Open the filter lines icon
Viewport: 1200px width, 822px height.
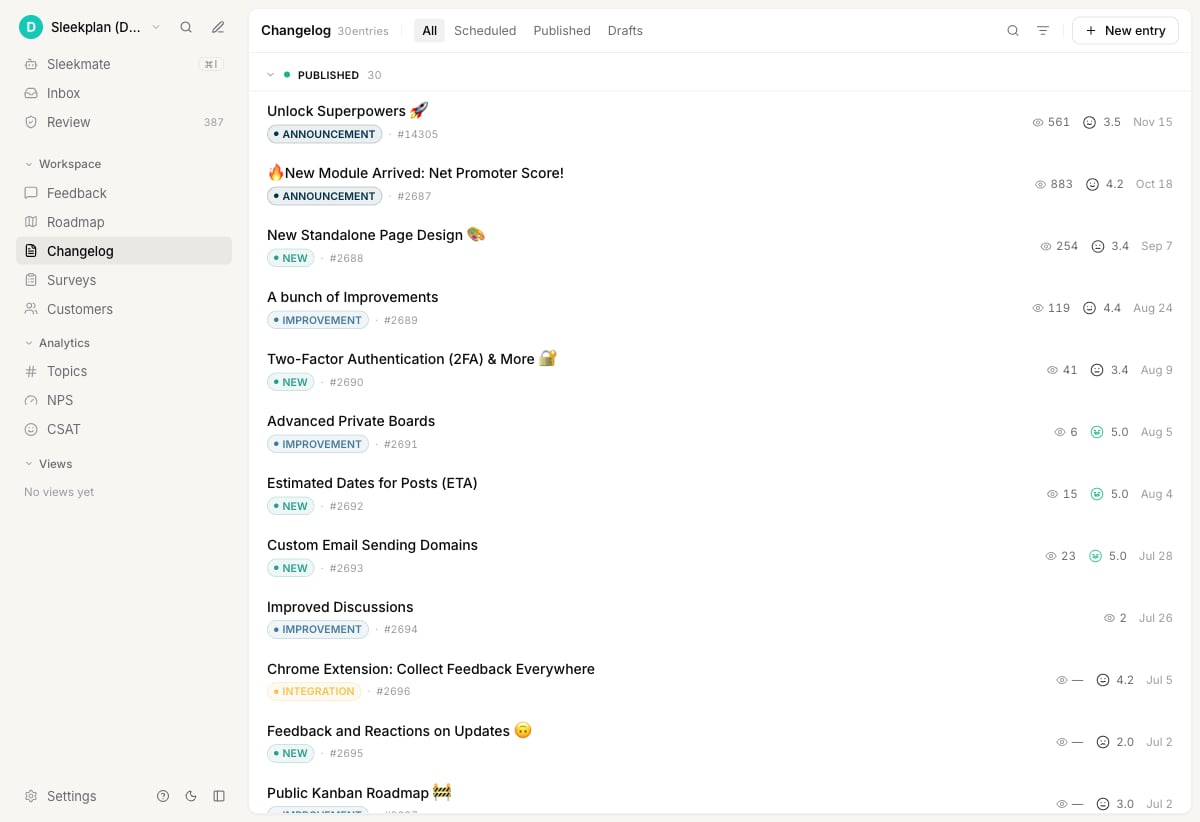[1043, 31]
